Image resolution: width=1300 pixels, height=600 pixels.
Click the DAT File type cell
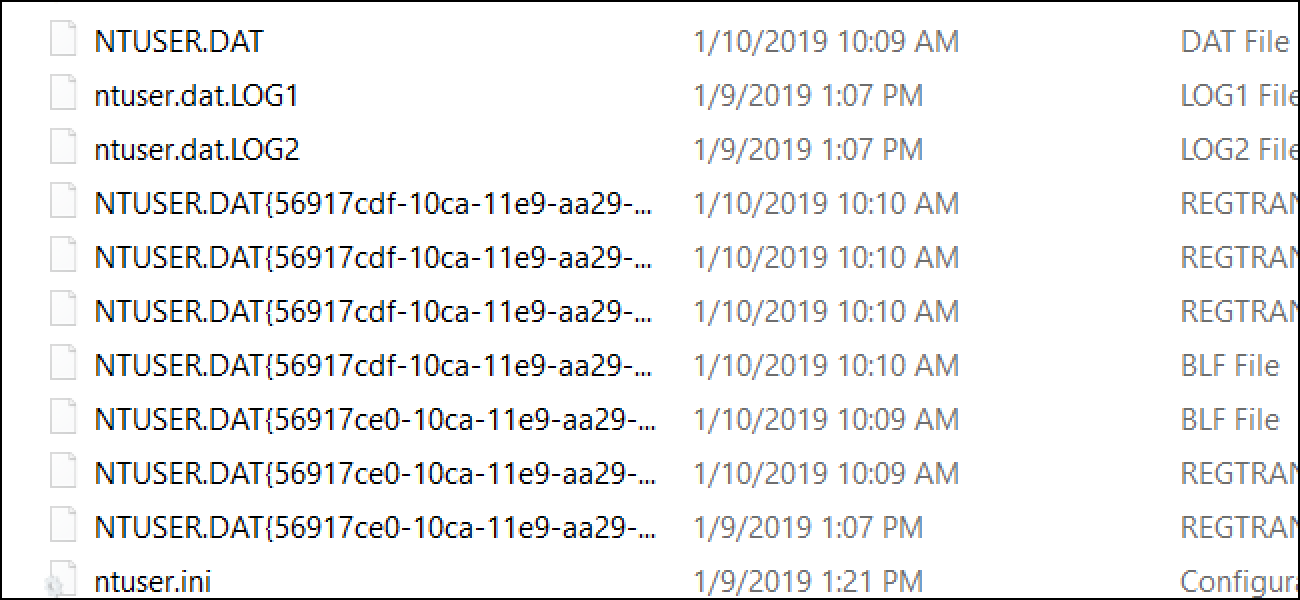coord(1235,42)
